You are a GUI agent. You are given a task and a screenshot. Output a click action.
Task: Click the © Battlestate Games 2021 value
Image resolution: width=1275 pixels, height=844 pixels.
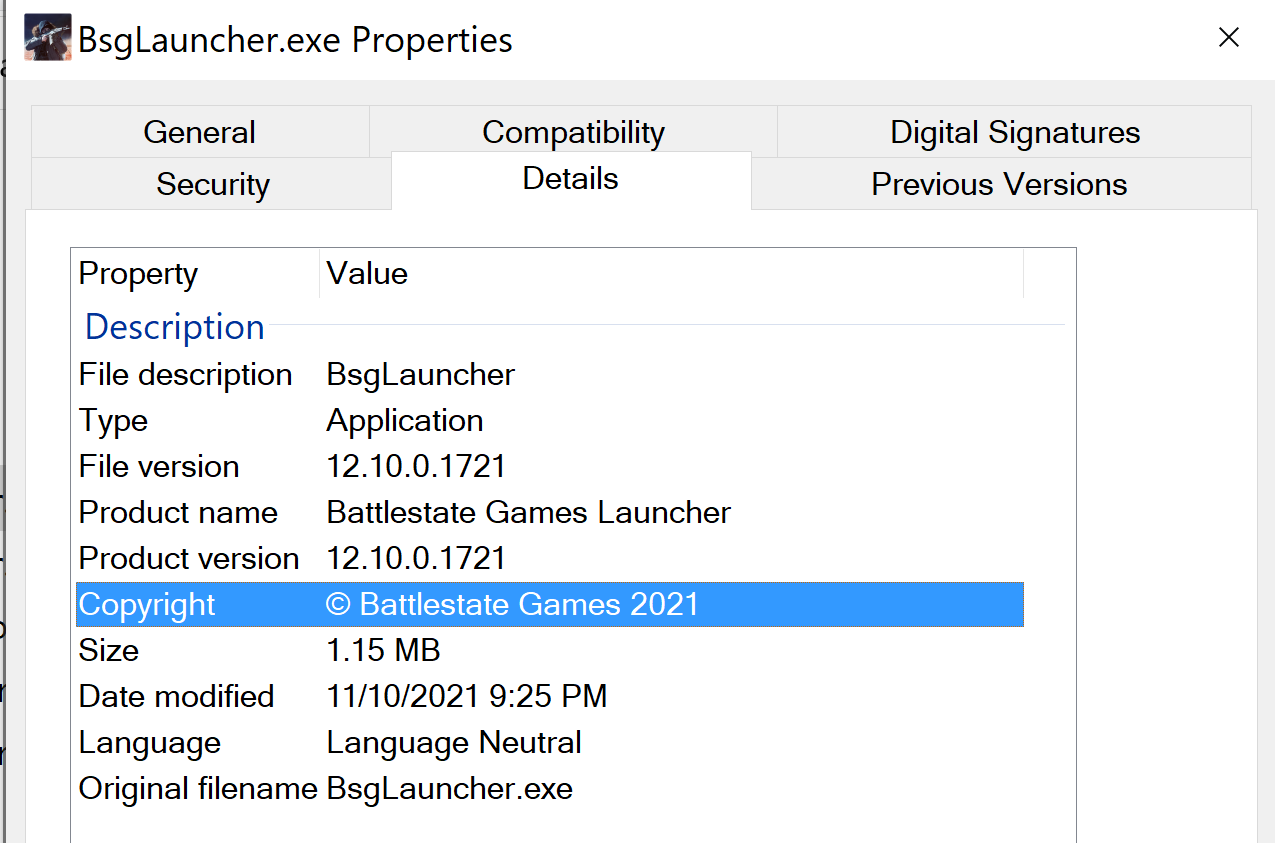[x=513, y=605]
